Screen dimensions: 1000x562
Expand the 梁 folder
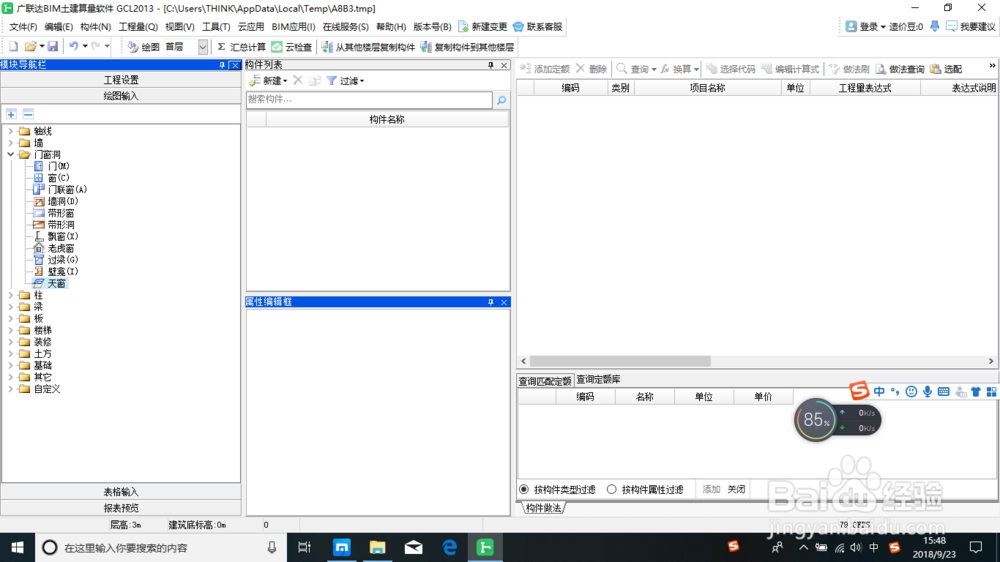(x=10, y=307)
